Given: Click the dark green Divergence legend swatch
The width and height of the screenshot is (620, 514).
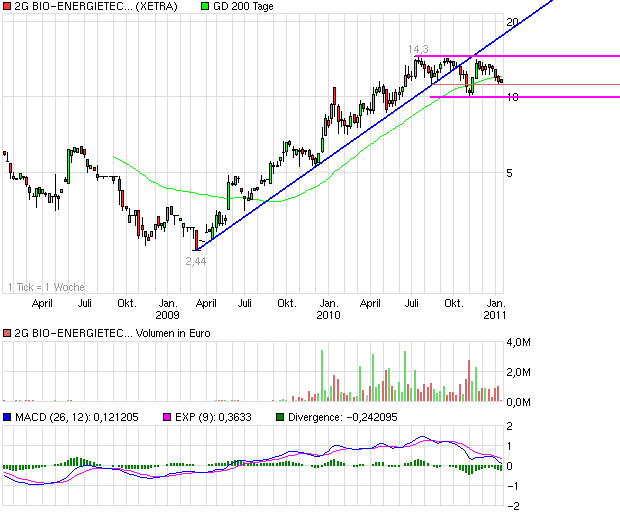Looking at the screenshot, I should (280, 416).
